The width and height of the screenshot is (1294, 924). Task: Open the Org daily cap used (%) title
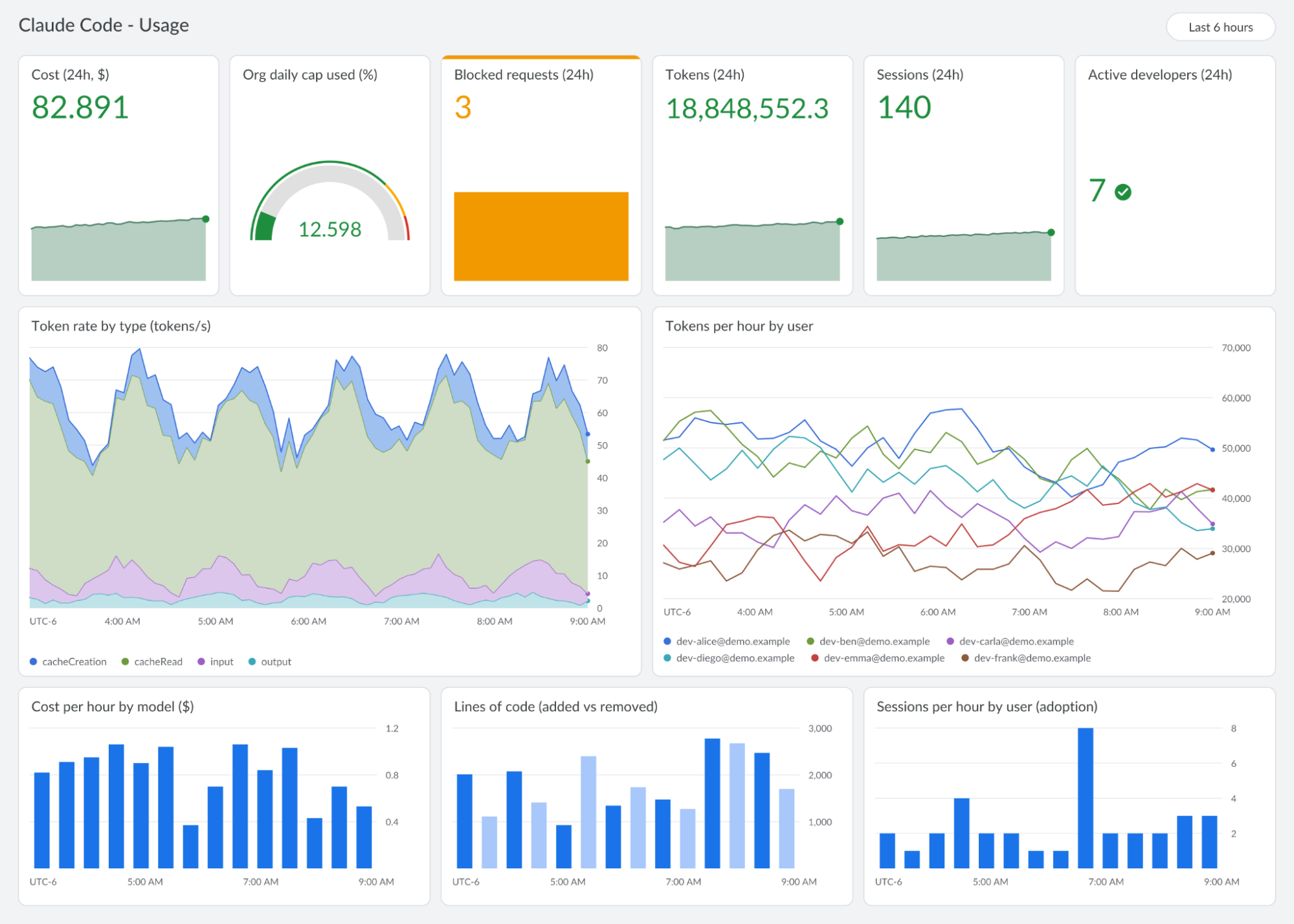click(310, 74)
